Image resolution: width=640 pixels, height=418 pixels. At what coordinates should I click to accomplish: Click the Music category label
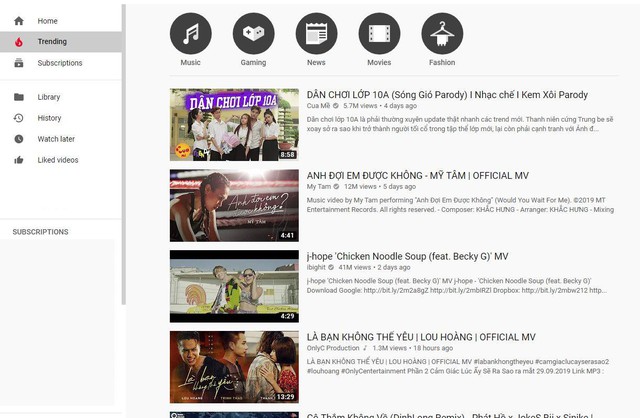(191, 62)
